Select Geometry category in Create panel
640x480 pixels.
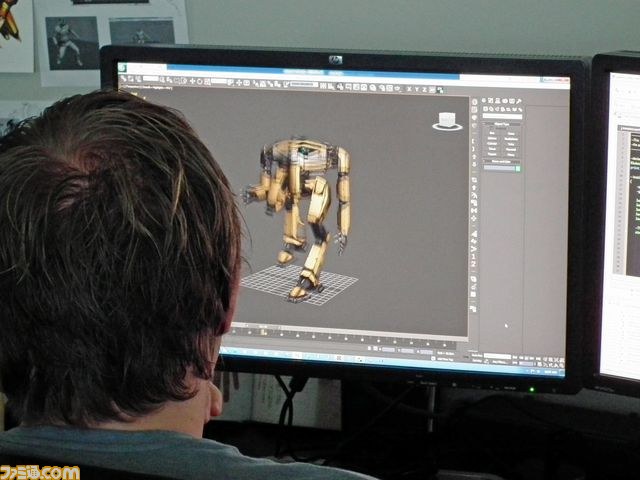(x=485, y=109)
